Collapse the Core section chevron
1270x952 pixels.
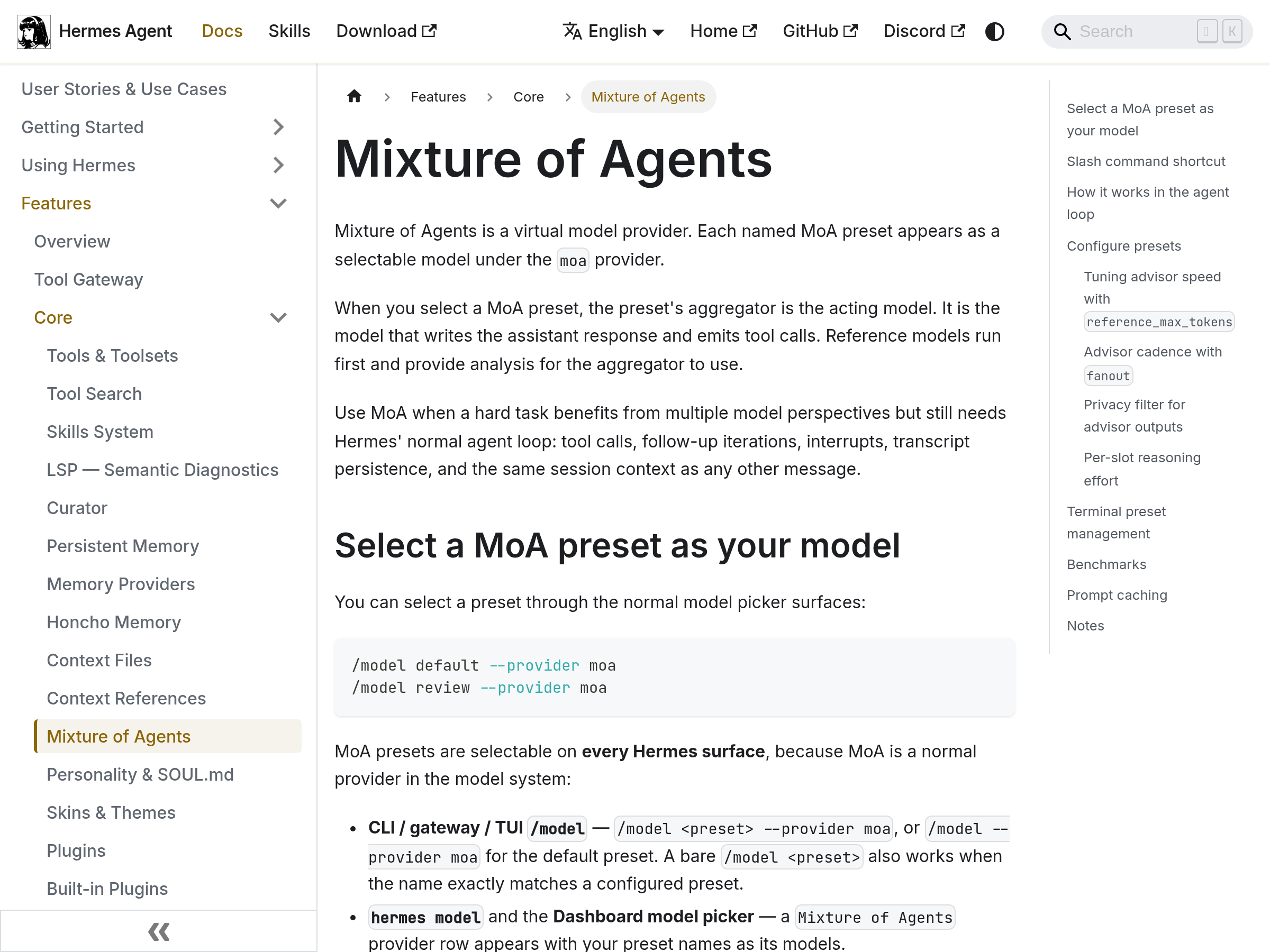(x=278, y=317)
